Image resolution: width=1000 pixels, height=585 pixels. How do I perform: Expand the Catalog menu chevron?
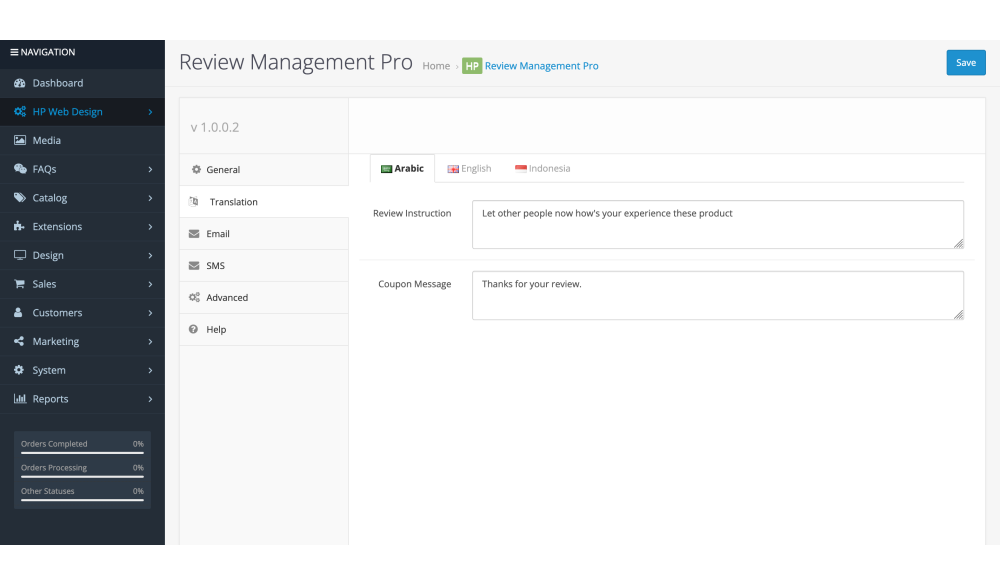pyautogui.click(x=150, y=198)
